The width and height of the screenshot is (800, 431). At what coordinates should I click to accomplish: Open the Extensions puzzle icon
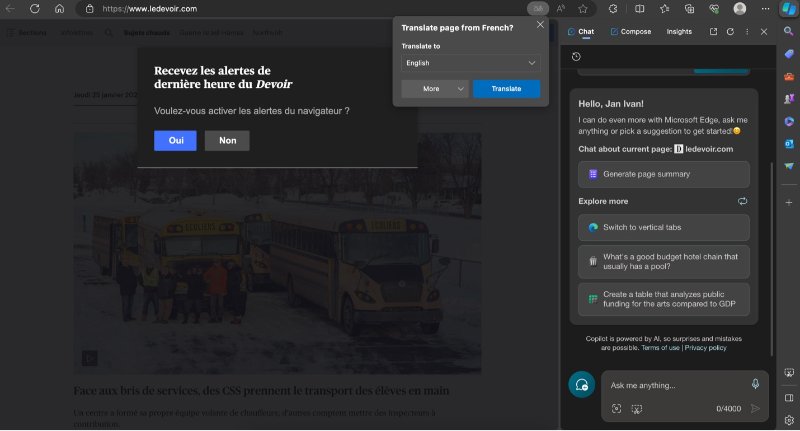pos(613,9)
